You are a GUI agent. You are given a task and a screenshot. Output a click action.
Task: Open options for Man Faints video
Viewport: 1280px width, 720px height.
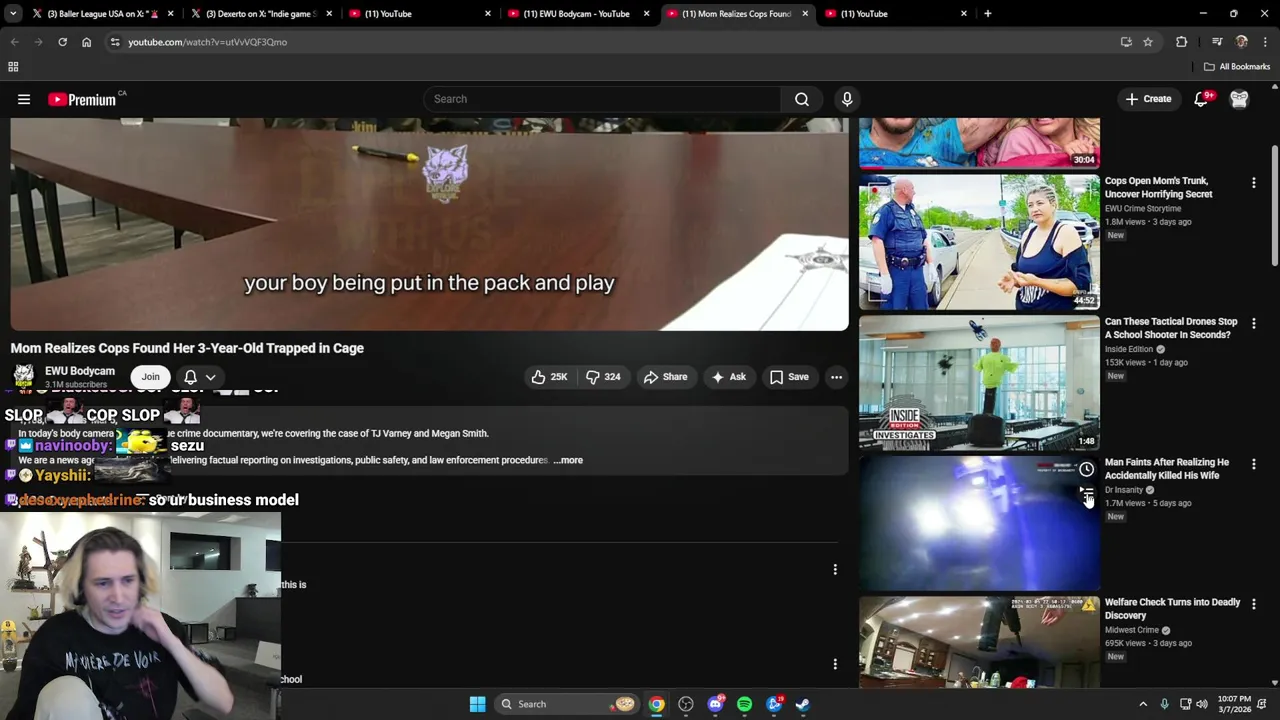coord(1253,464)
